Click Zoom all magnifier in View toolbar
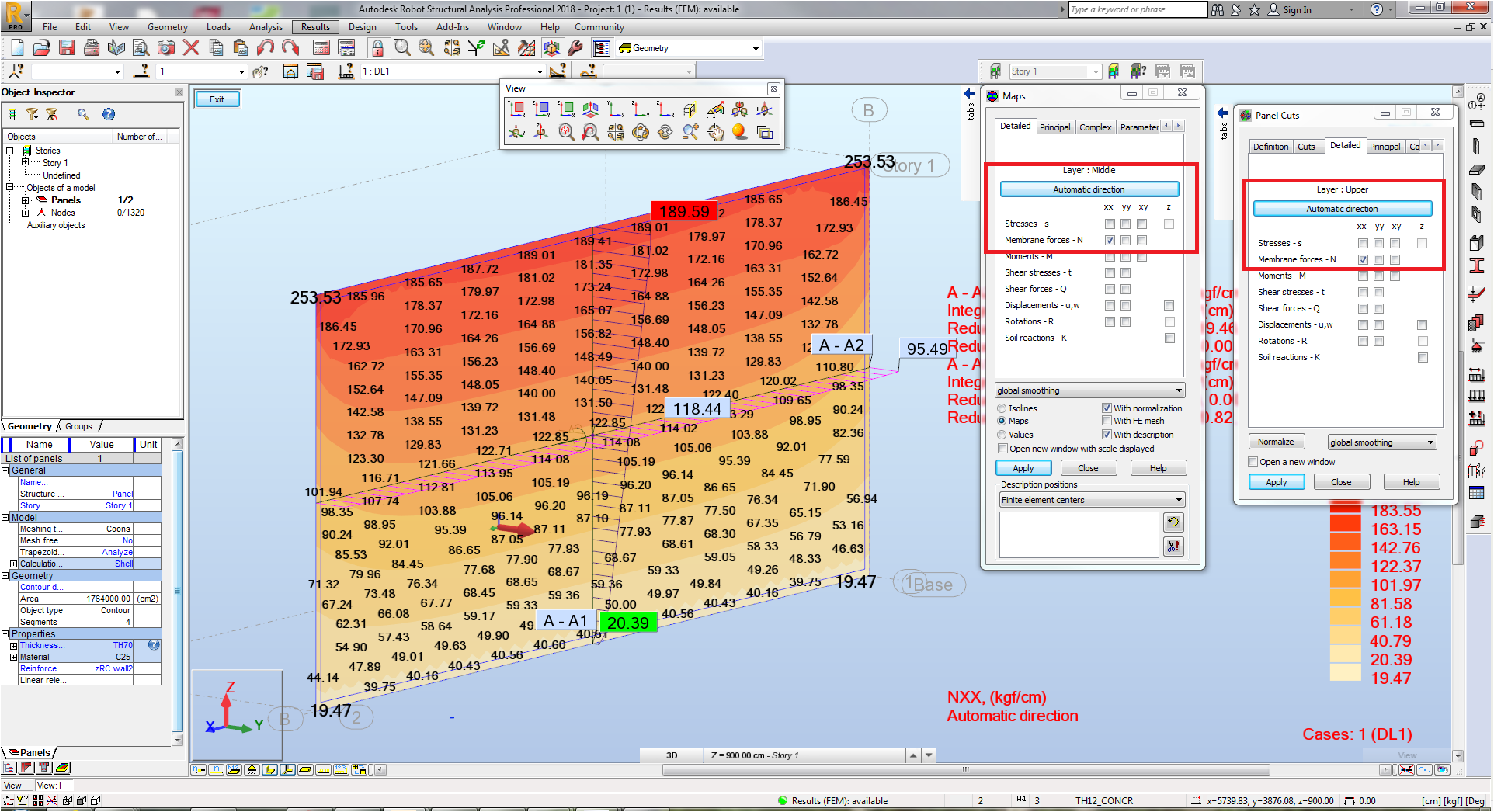Viewport: 1494px width, 812px height. pos(566,132)
